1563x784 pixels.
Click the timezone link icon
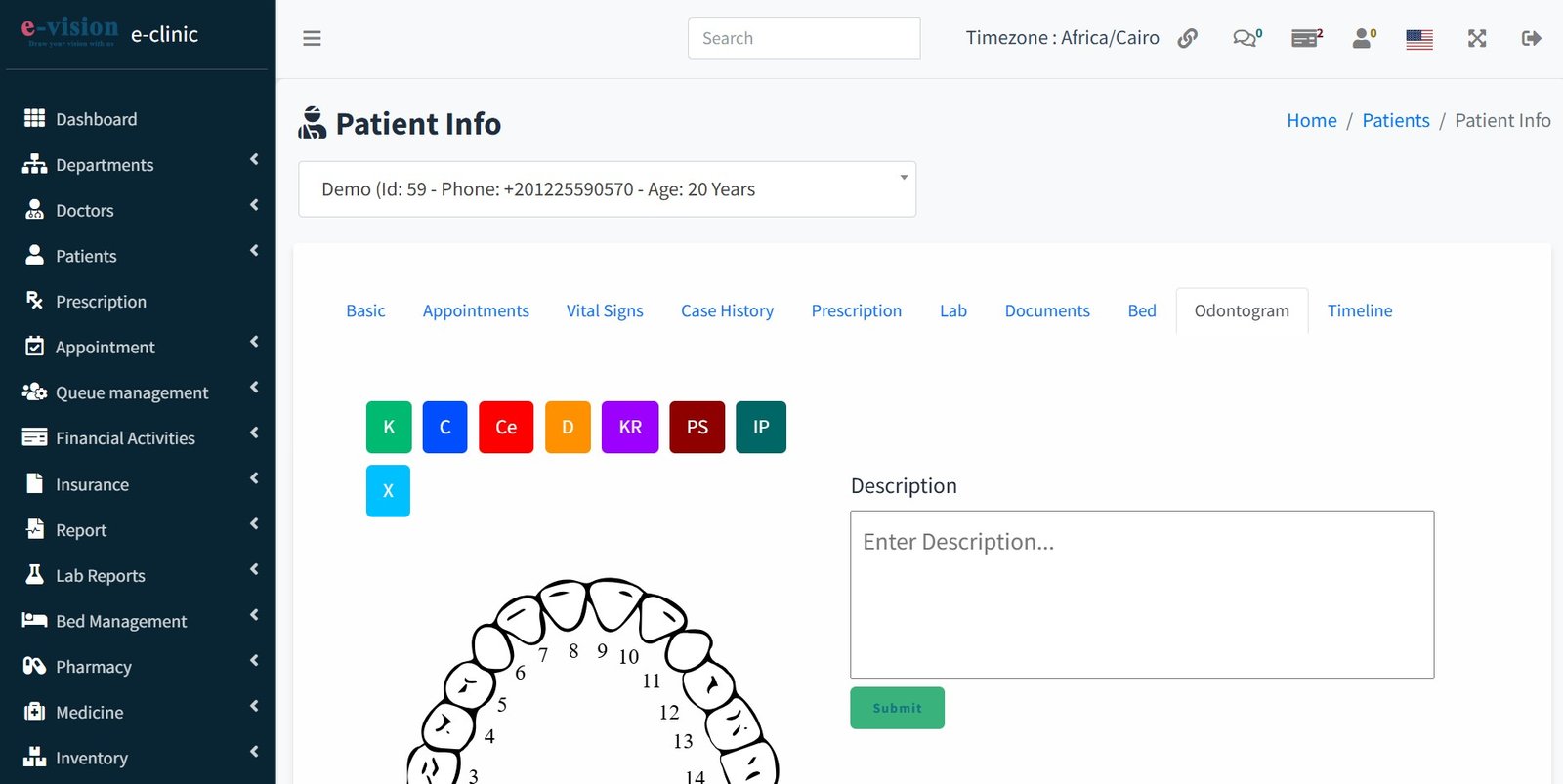tap(1187, 38)
